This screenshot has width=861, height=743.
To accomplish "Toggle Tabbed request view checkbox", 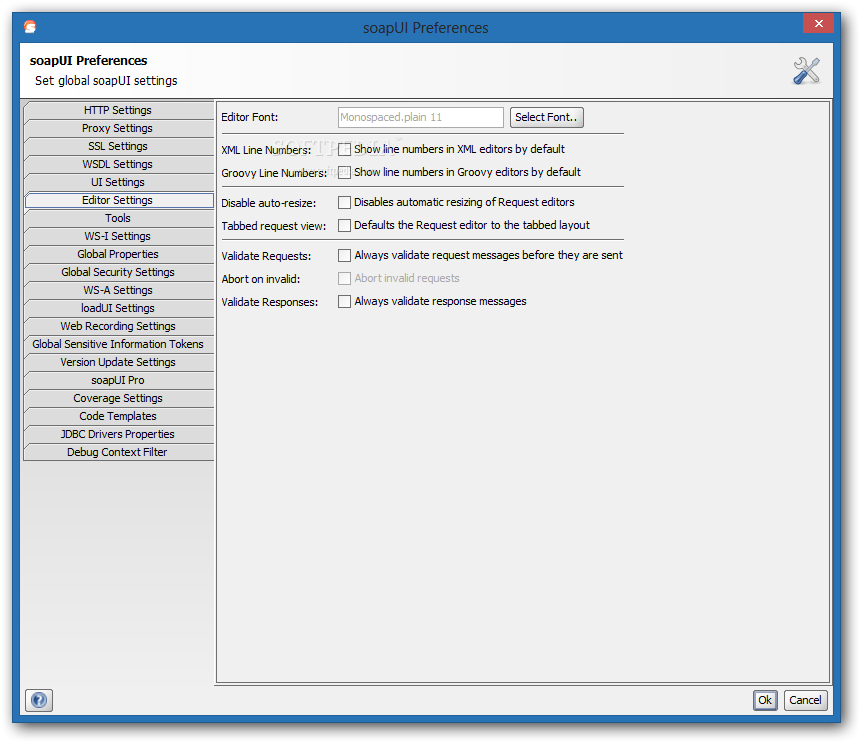I will 344,226.
